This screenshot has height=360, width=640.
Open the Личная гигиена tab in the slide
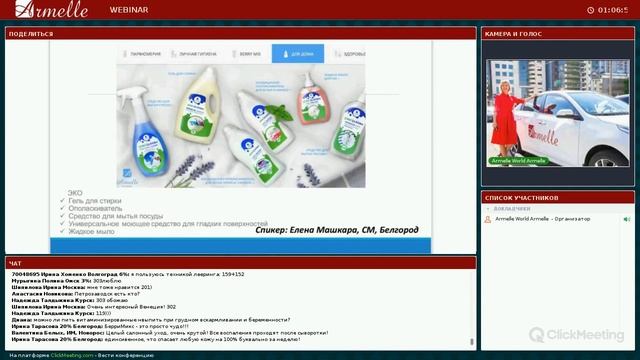click(193, 54)
